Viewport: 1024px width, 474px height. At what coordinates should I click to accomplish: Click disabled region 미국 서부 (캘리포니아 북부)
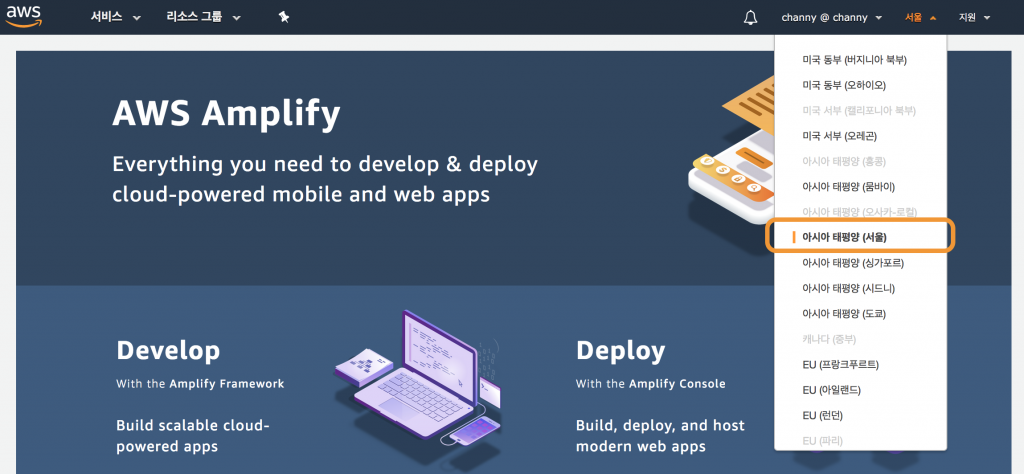pyautogui.click(x=859, y=110)
